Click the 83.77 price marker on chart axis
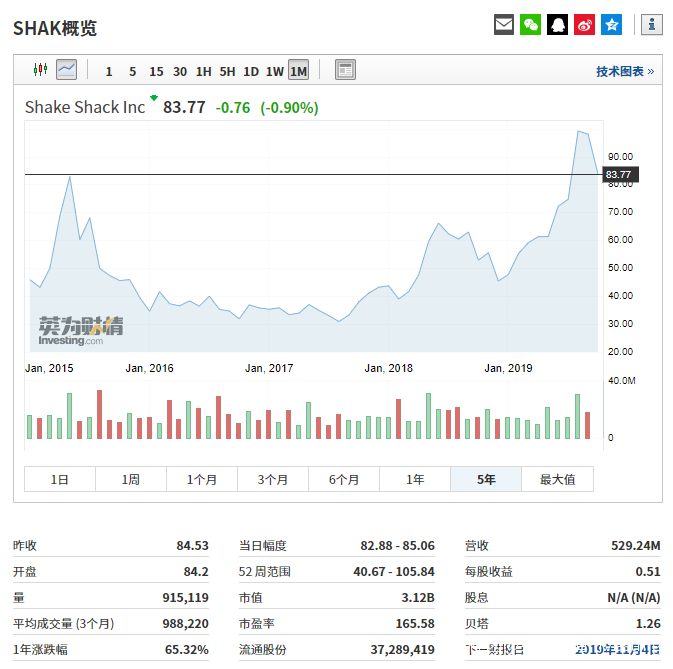673x669 pixels. point(618,175)
